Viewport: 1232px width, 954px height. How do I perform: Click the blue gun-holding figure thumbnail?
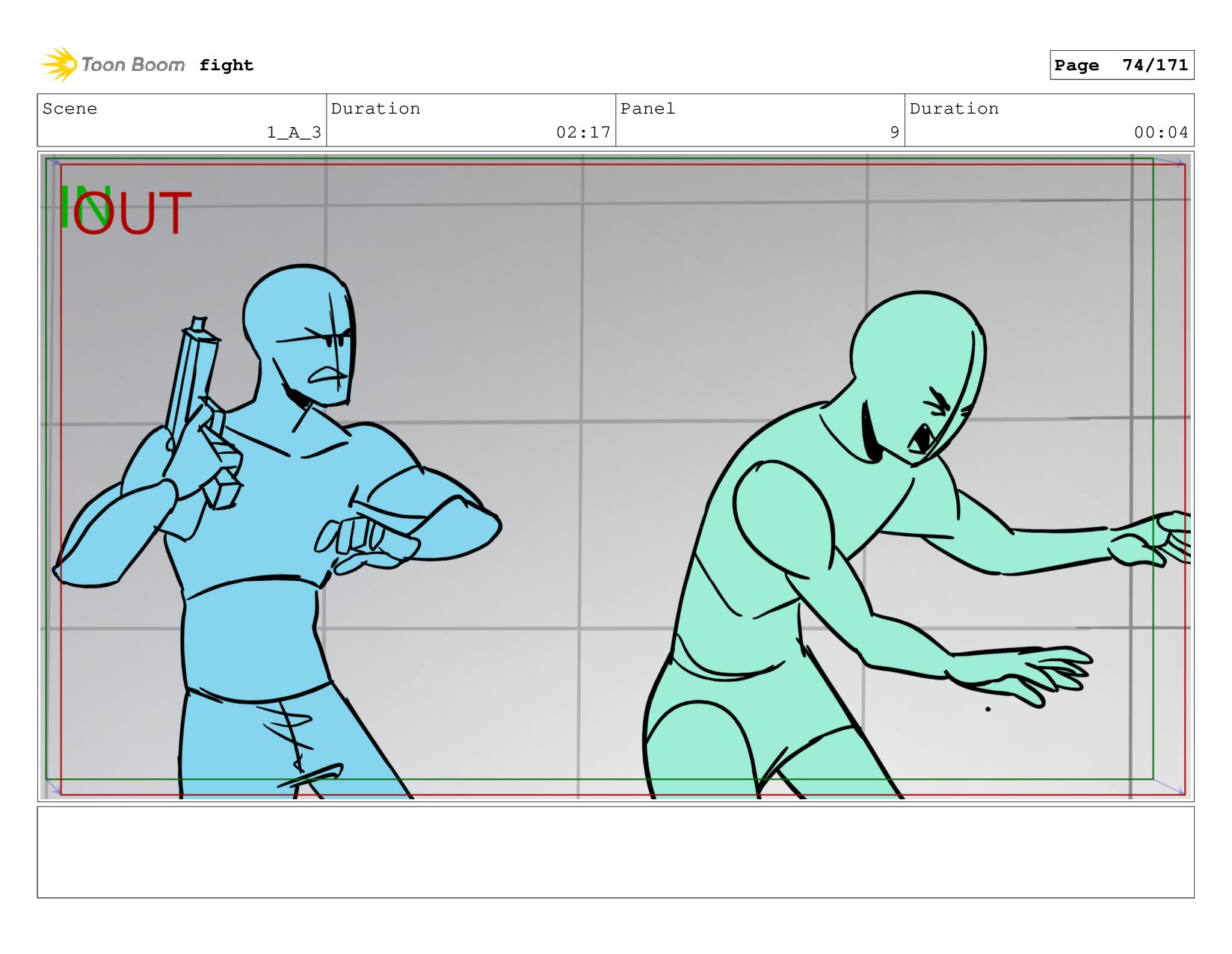click(277, 532)
